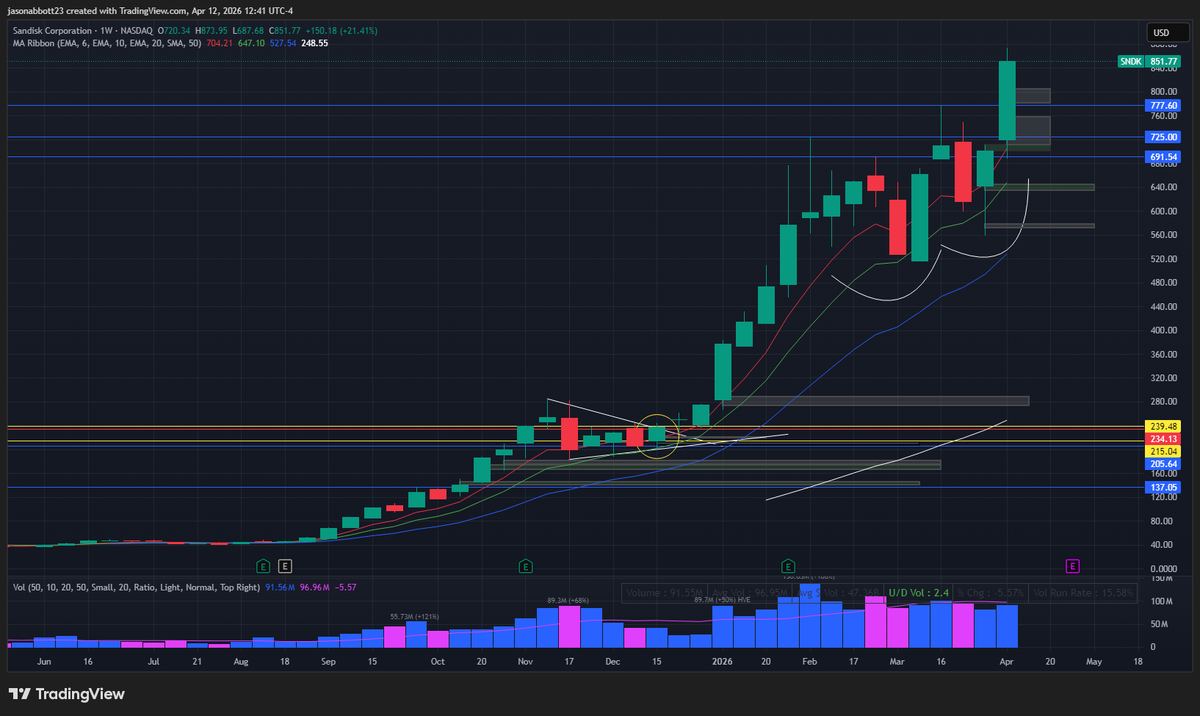Viewport: 1200px width, 716px height.
Task: Select the 691.54 horizontal line price label
Action: pyautogui.click(x=1163, y=157)
